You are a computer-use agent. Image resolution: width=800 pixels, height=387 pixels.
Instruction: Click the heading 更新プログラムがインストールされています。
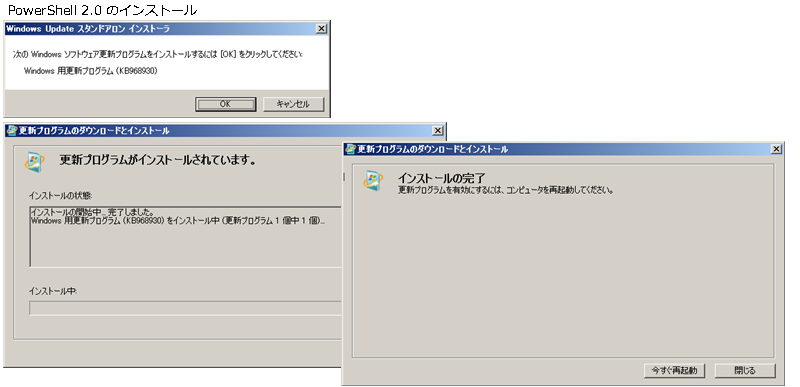pos(158,160)
